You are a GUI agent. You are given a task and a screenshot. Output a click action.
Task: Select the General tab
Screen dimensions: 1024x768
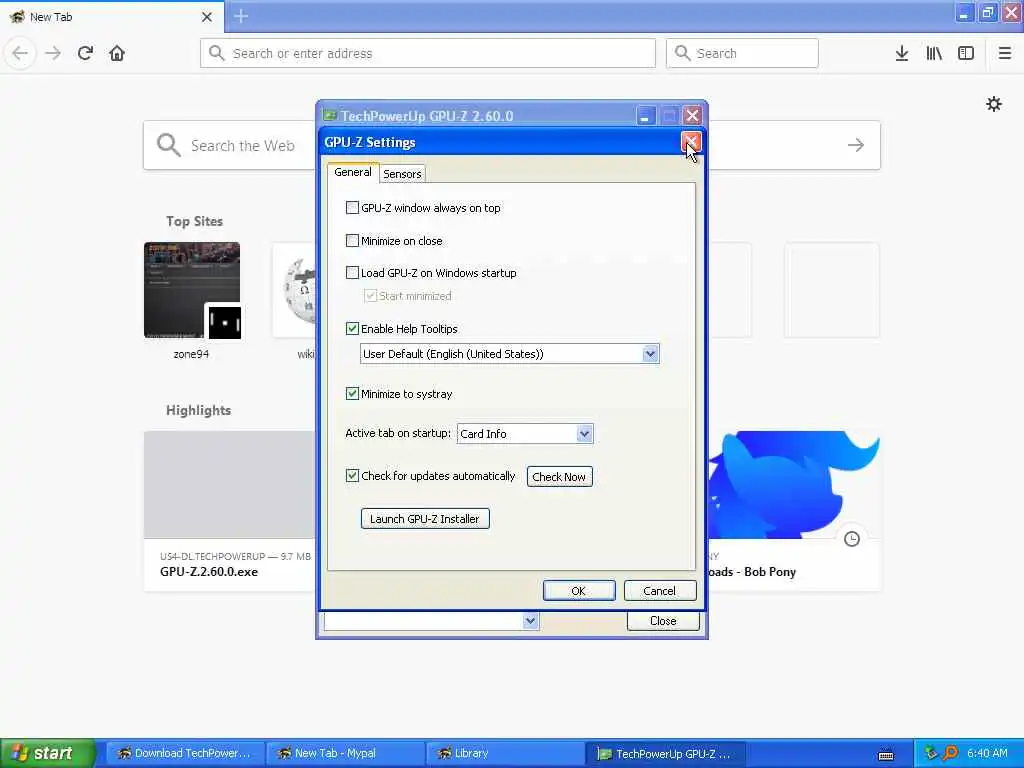pos(353,172)
